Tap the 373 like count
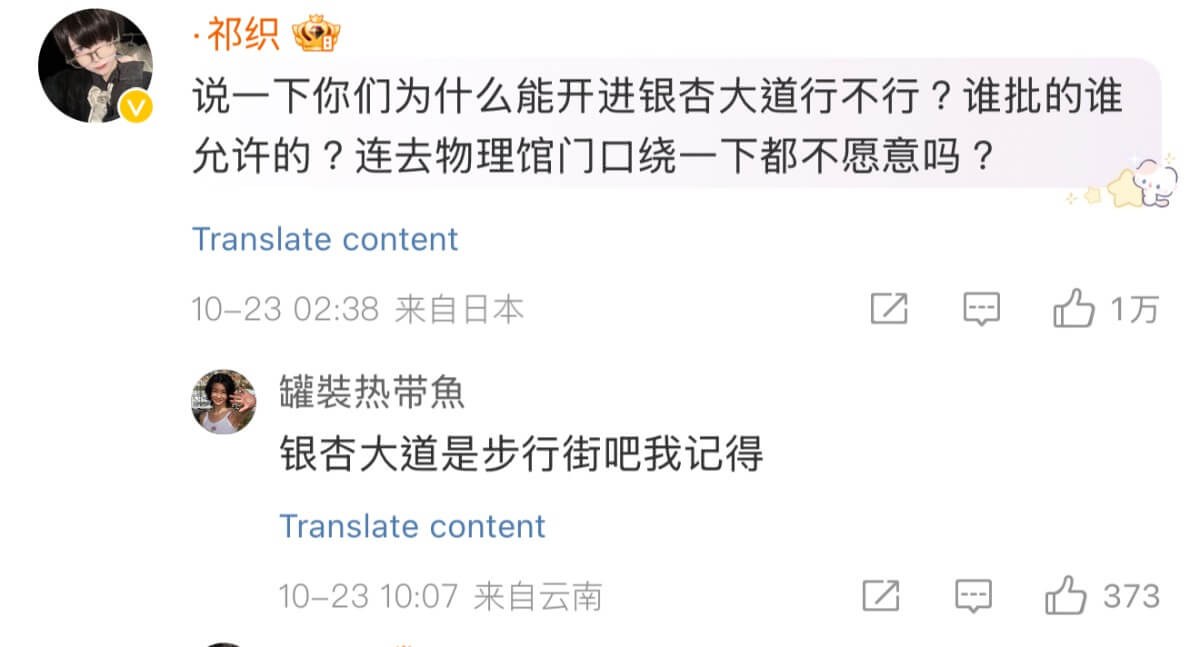1200x647 pixels. pyautogui.click(x=1131, y=596)
